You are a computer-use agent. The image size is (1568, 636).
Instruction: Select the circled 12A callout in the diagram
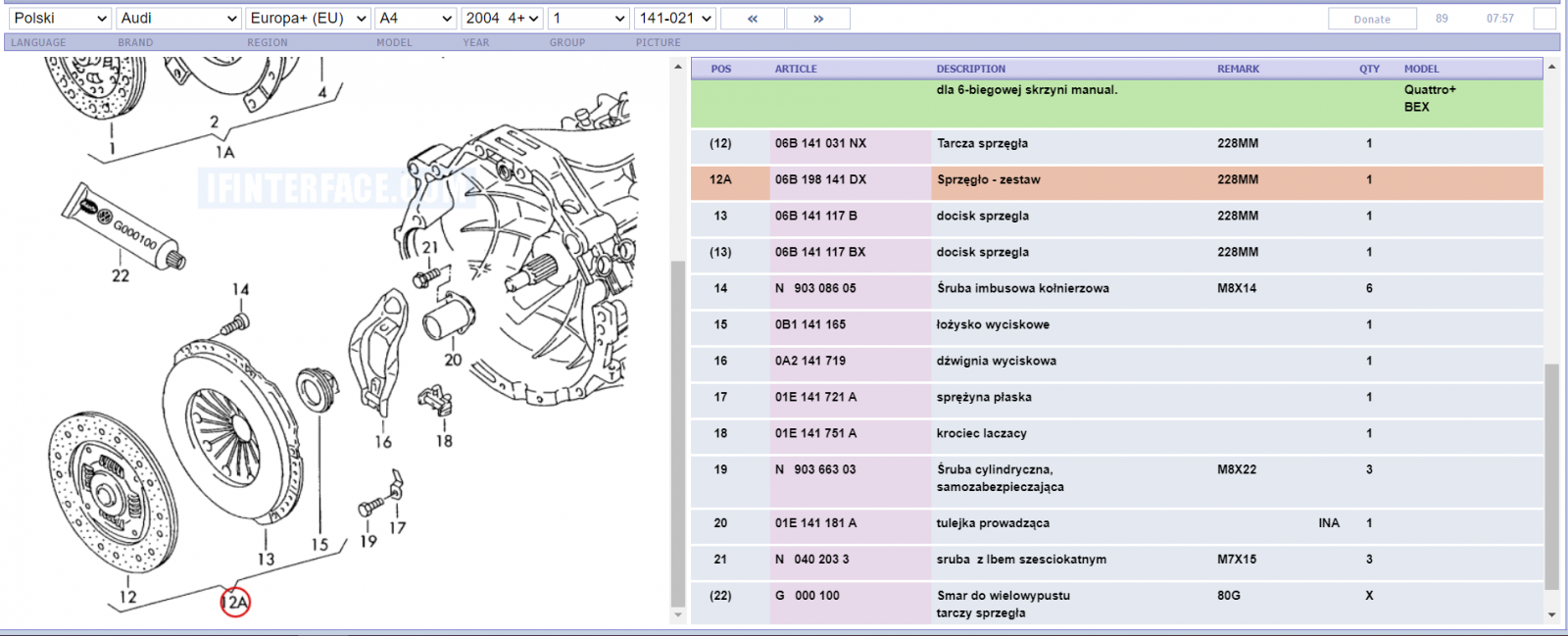[x=235, y=602]
